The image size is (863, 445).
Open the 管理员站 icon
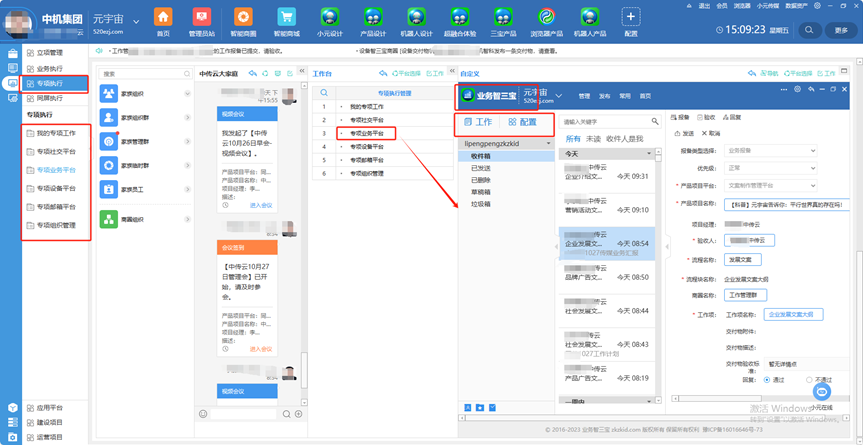point(201,17)
